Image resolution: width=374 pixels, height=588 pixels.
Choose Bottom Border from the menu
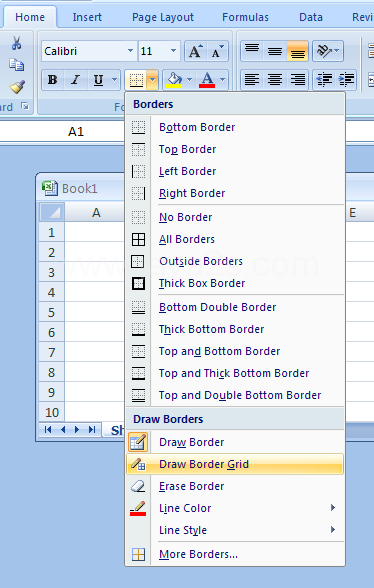[x=235, y=128]
